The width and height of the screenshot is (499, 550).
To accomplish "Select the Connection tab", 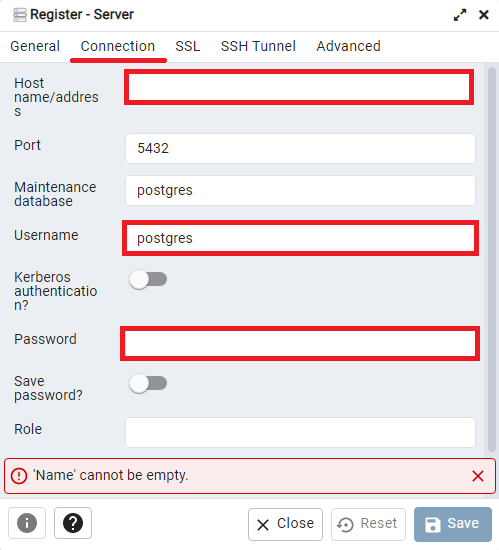I will point(118,46).
